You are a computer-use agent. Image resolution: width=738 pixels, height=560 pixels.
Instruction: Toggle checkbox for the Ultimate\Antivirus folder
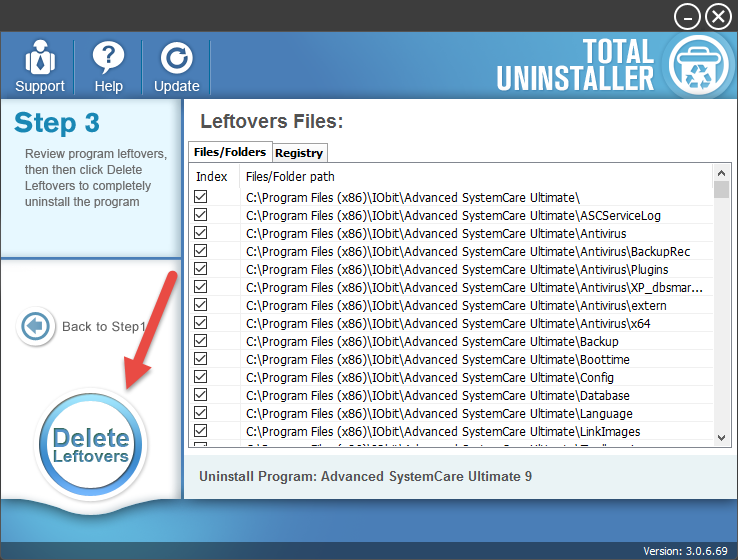coord(201,232)
